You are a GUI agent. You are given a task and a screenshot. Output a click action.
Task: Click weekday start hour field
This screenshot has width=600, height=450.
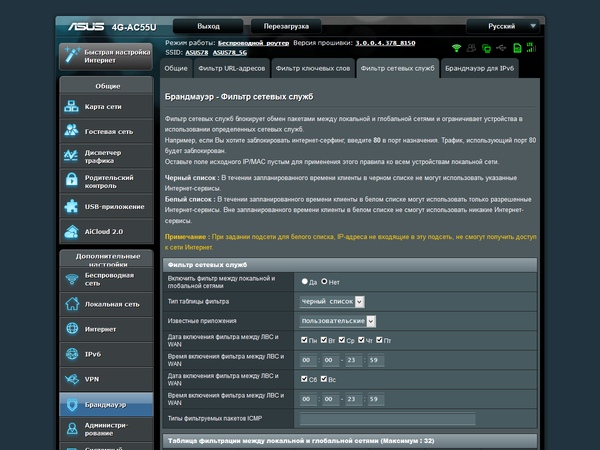coord(308,360)
